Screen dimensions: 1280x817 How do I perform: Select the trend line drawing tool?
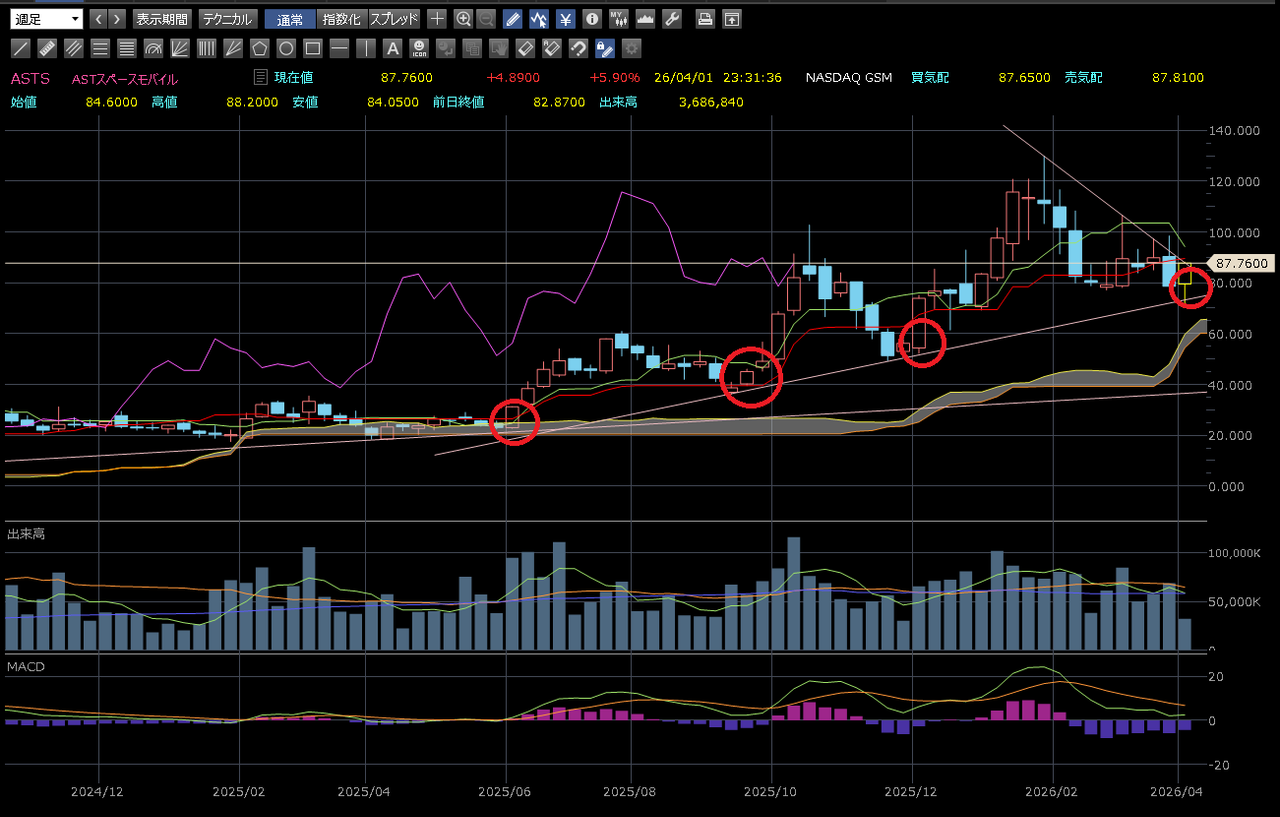click(x=20, y=48)
